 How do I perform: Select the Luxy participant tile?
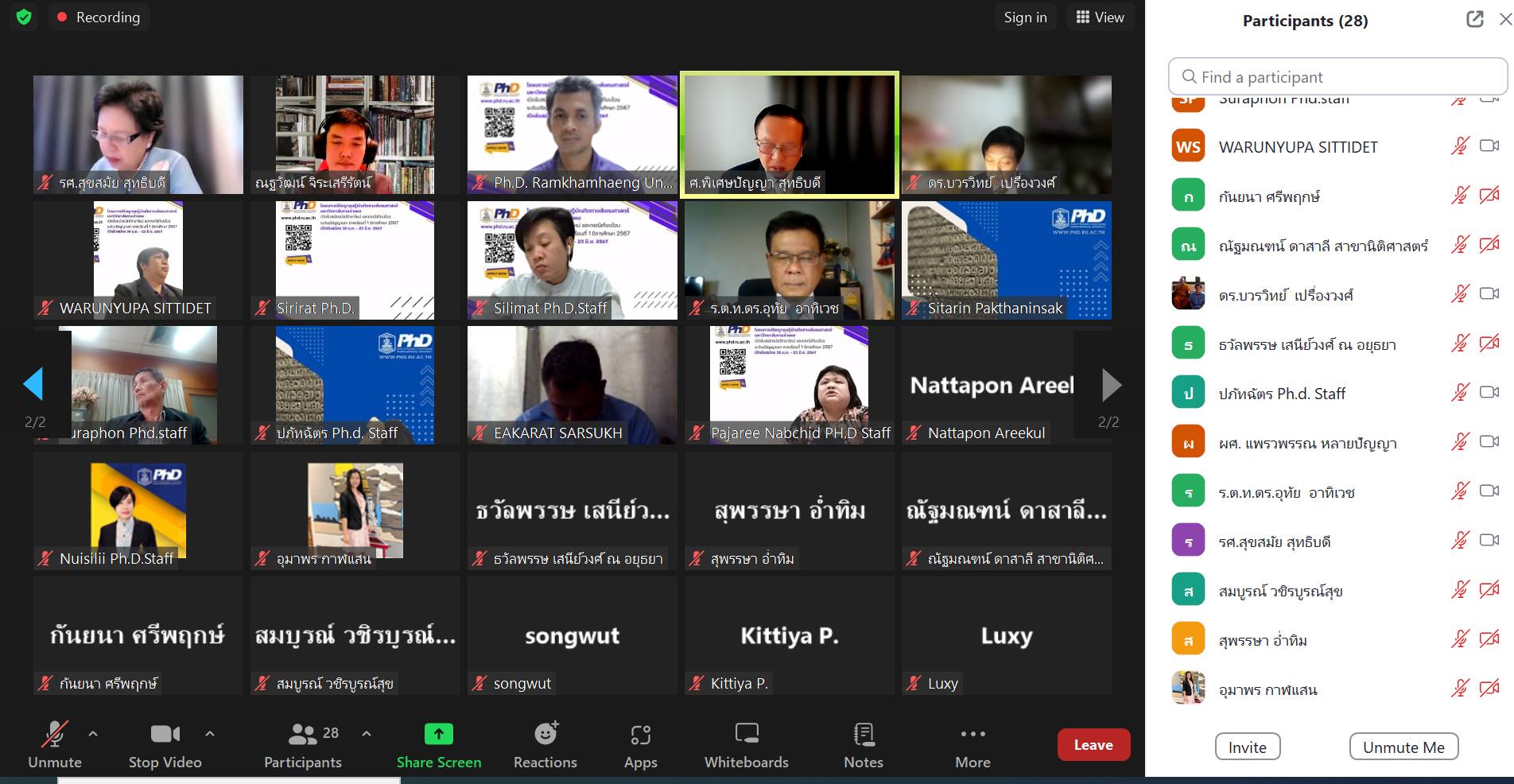[x=1007, y=636]
